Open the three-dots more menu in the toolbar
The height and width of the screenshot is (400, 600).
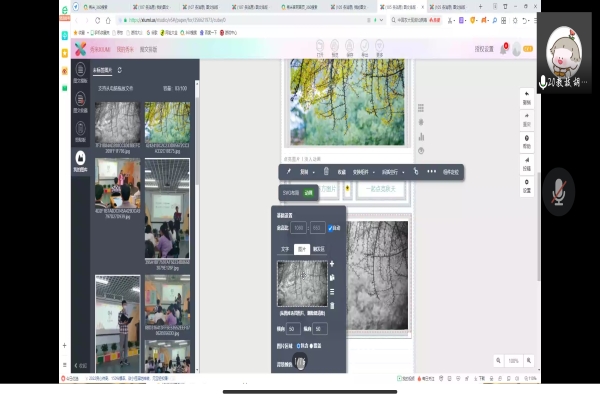pyautogui.click(x=431, y=171)
